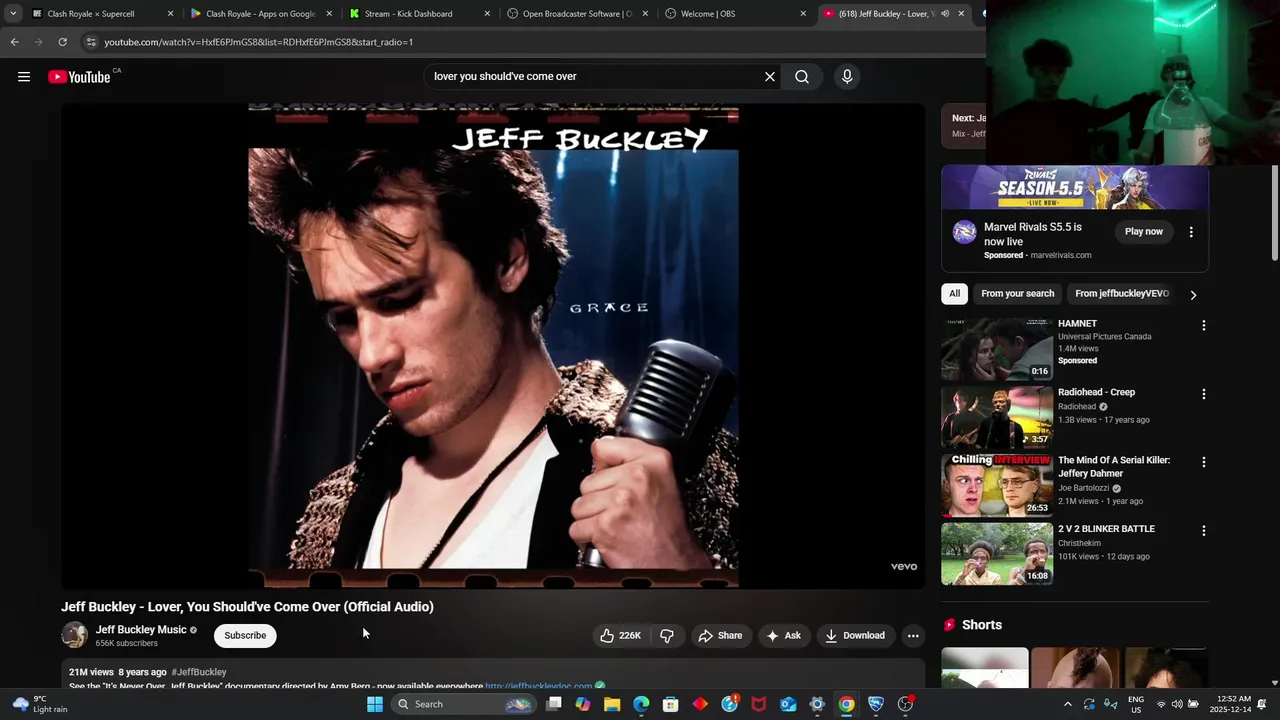Click the magnifier search button

tap(802, 77)
